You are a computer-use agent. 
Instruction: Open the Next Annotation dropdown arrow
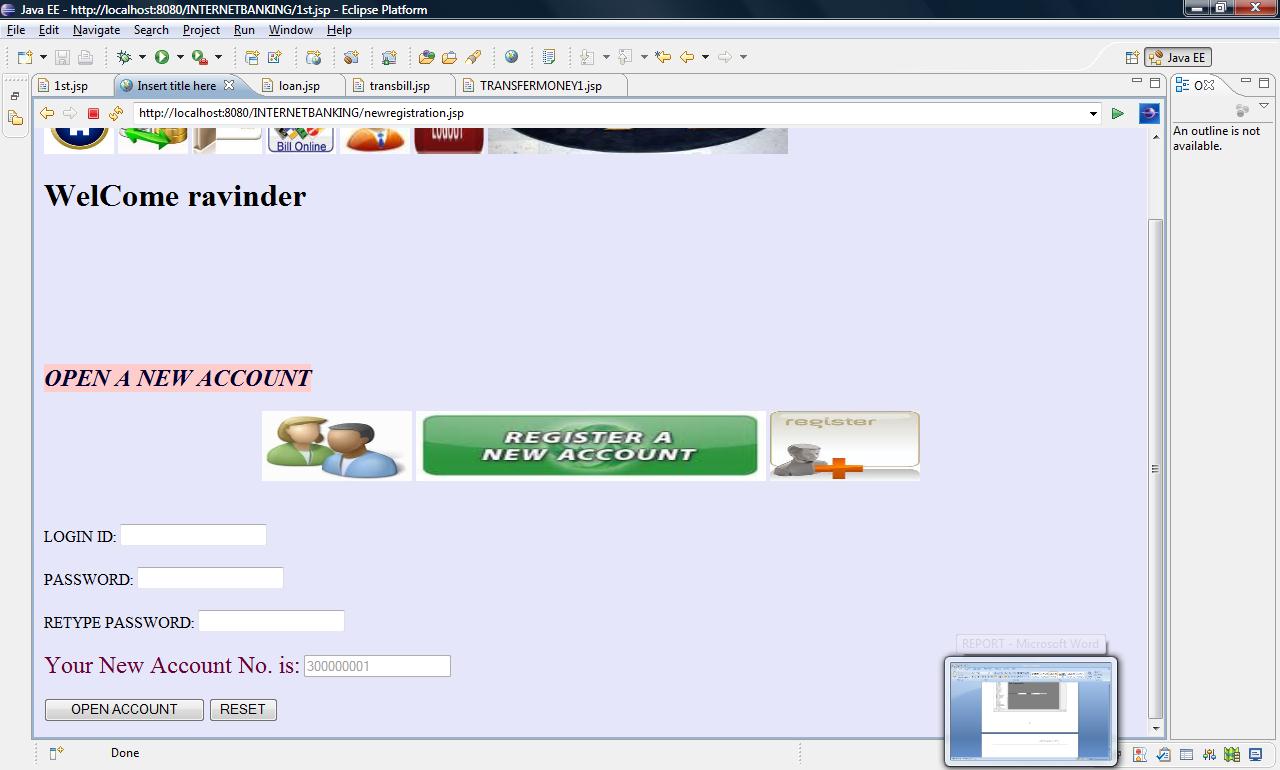click(606, 57)
